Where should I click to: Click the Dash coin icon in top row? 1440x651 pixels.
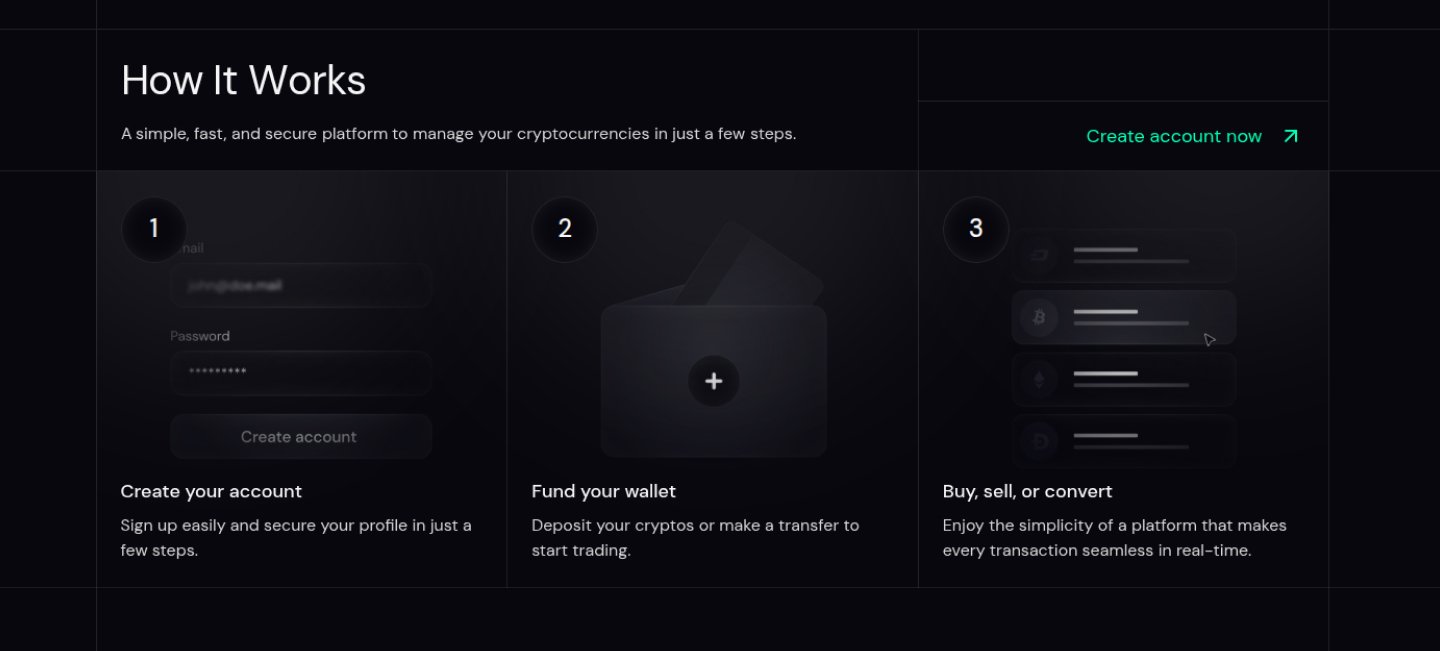click(x=1039, y=256)
